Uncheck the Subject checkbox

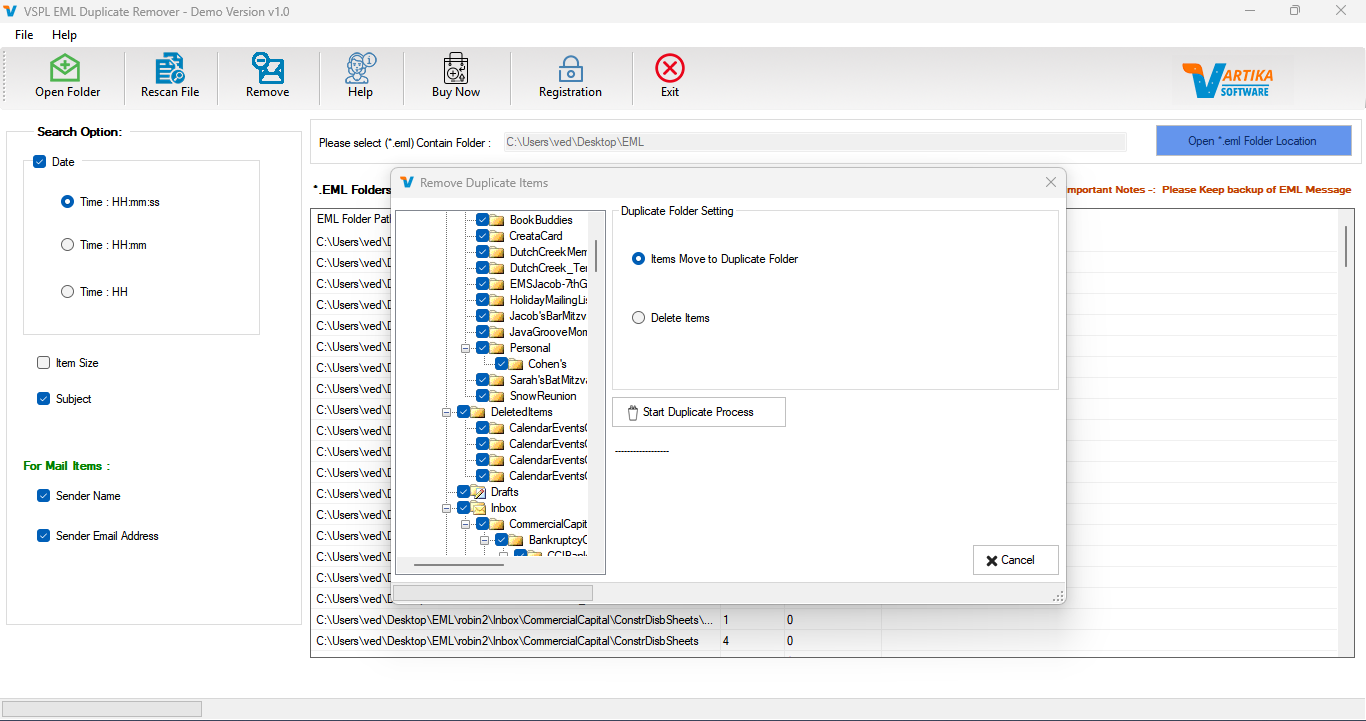click(43, 399)
